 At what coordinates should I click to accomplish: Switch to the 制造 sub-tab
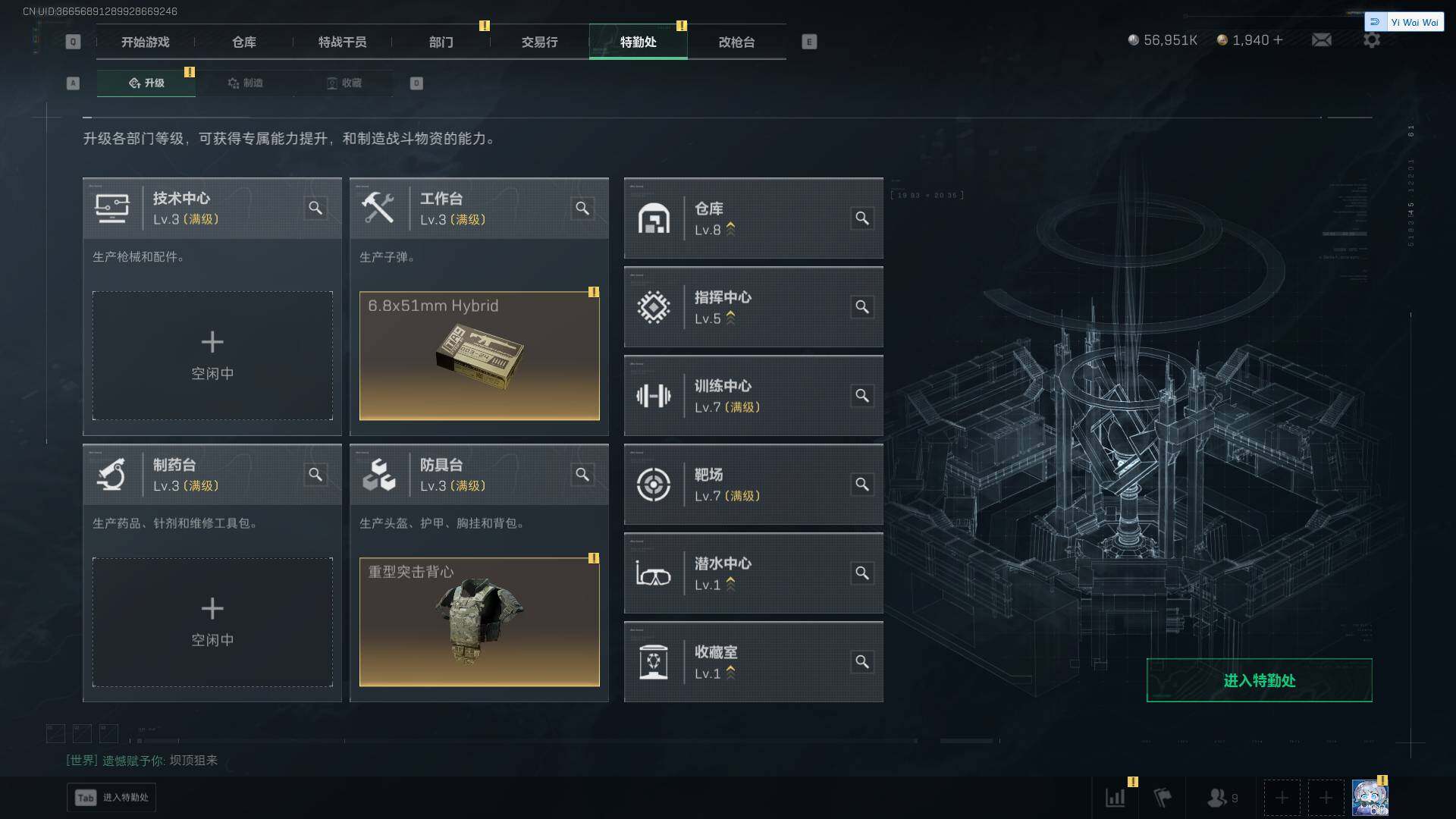click(245, 83)
